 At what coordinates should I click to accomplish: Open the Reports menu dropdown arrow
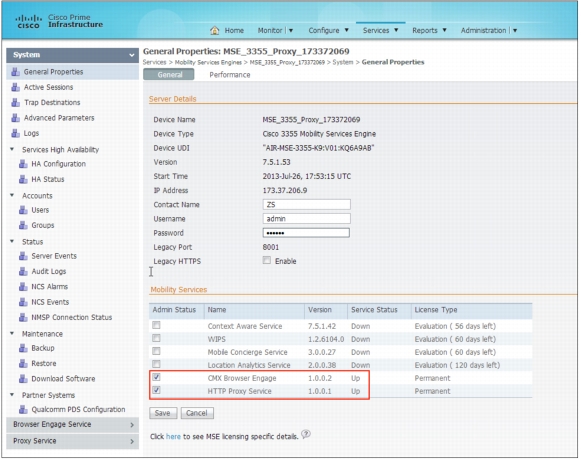pos(444,30)
